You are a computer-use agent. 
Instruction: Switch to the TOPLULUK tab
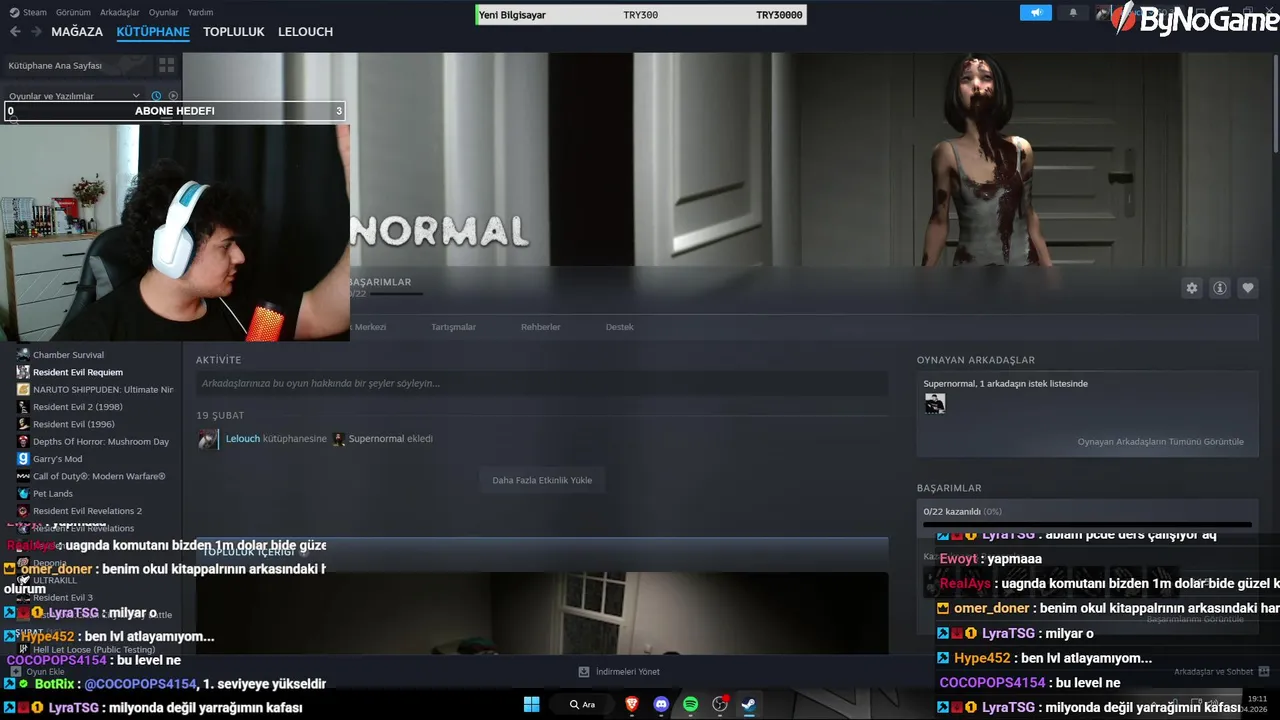click(233, 32)
